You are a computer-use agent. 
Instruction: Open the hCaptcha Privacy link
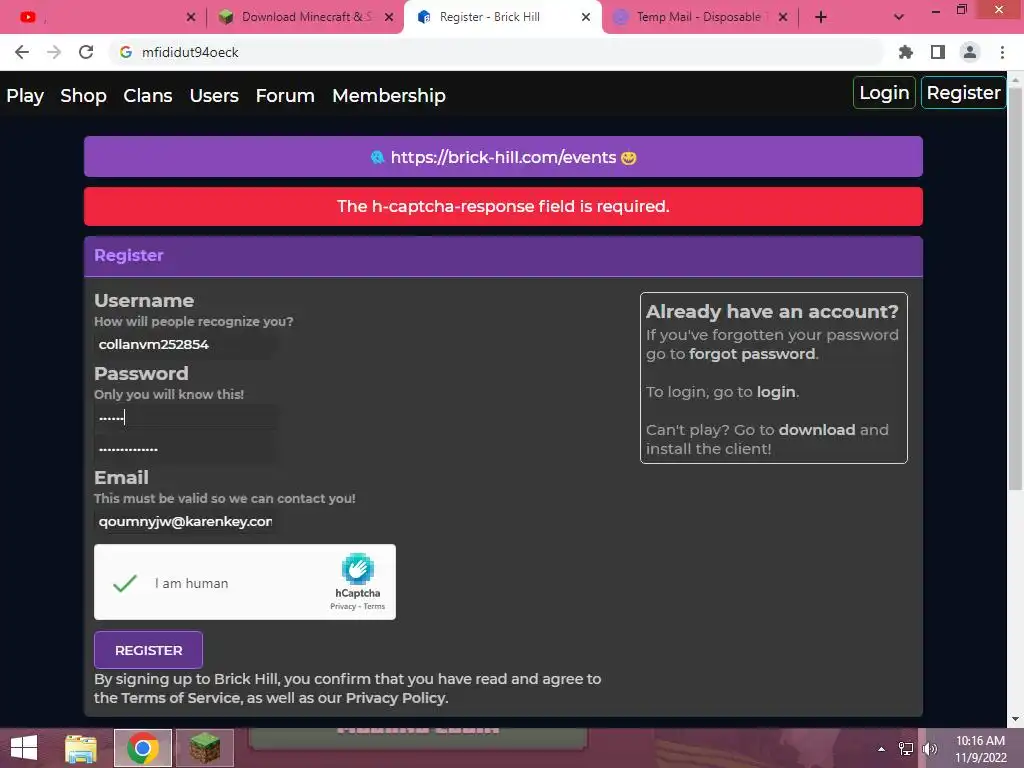pyautogui.click(x=343, y=607)
